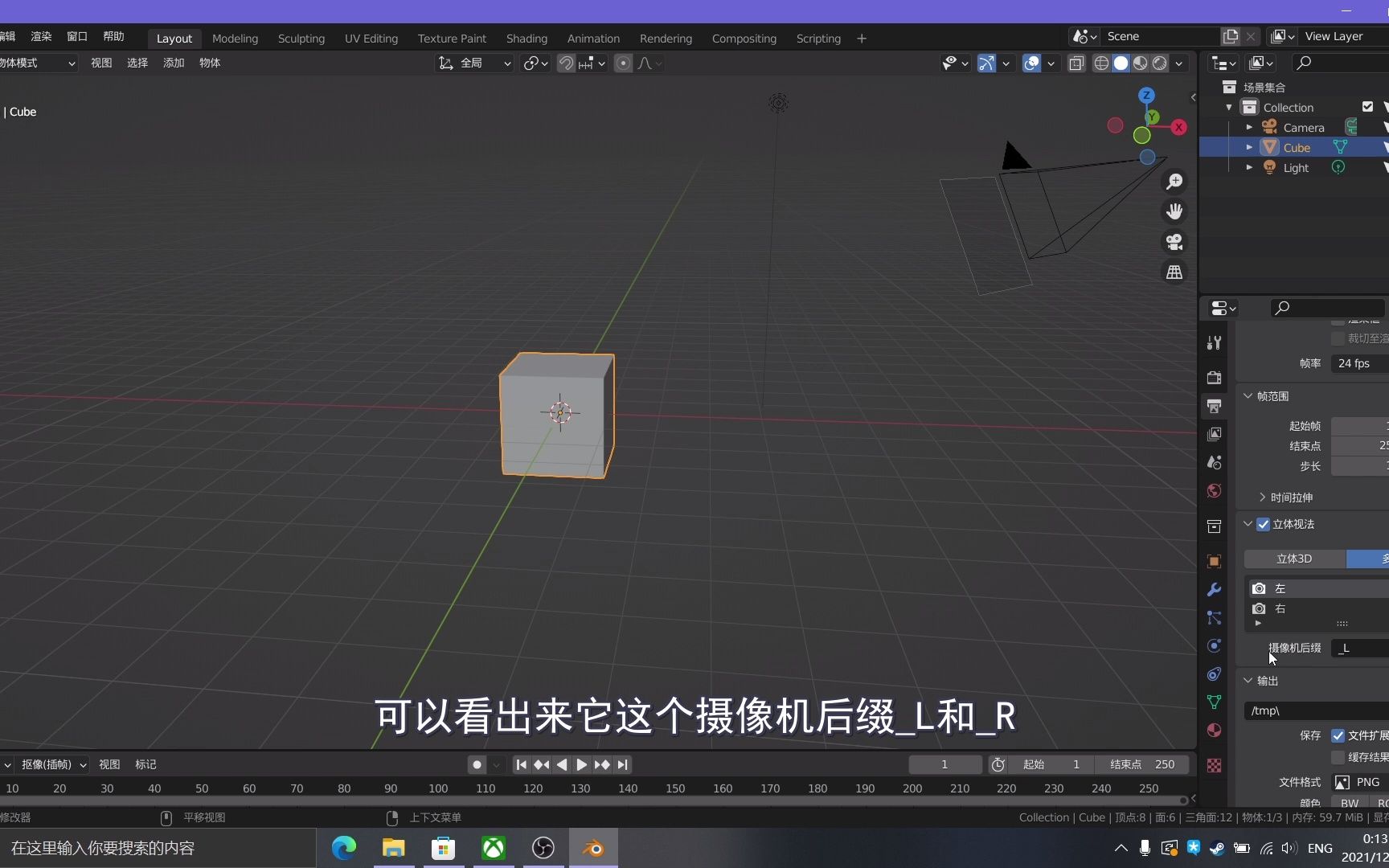Open the PNG file format dropdown
Image resolution: width=1389 pixels, height=868 pixels.
click(1358, 782)
